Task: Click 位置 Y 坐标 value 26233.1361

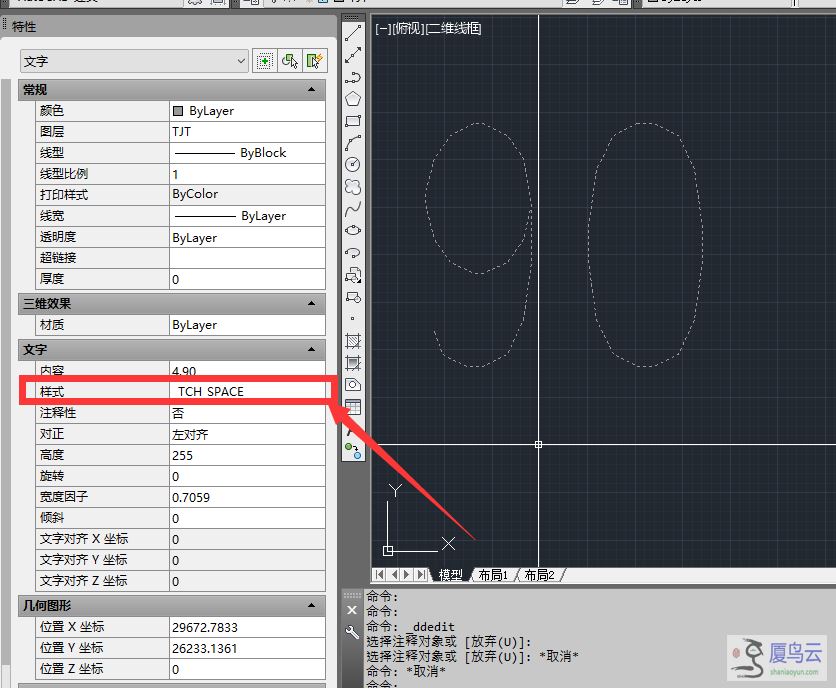Action: 247,648
